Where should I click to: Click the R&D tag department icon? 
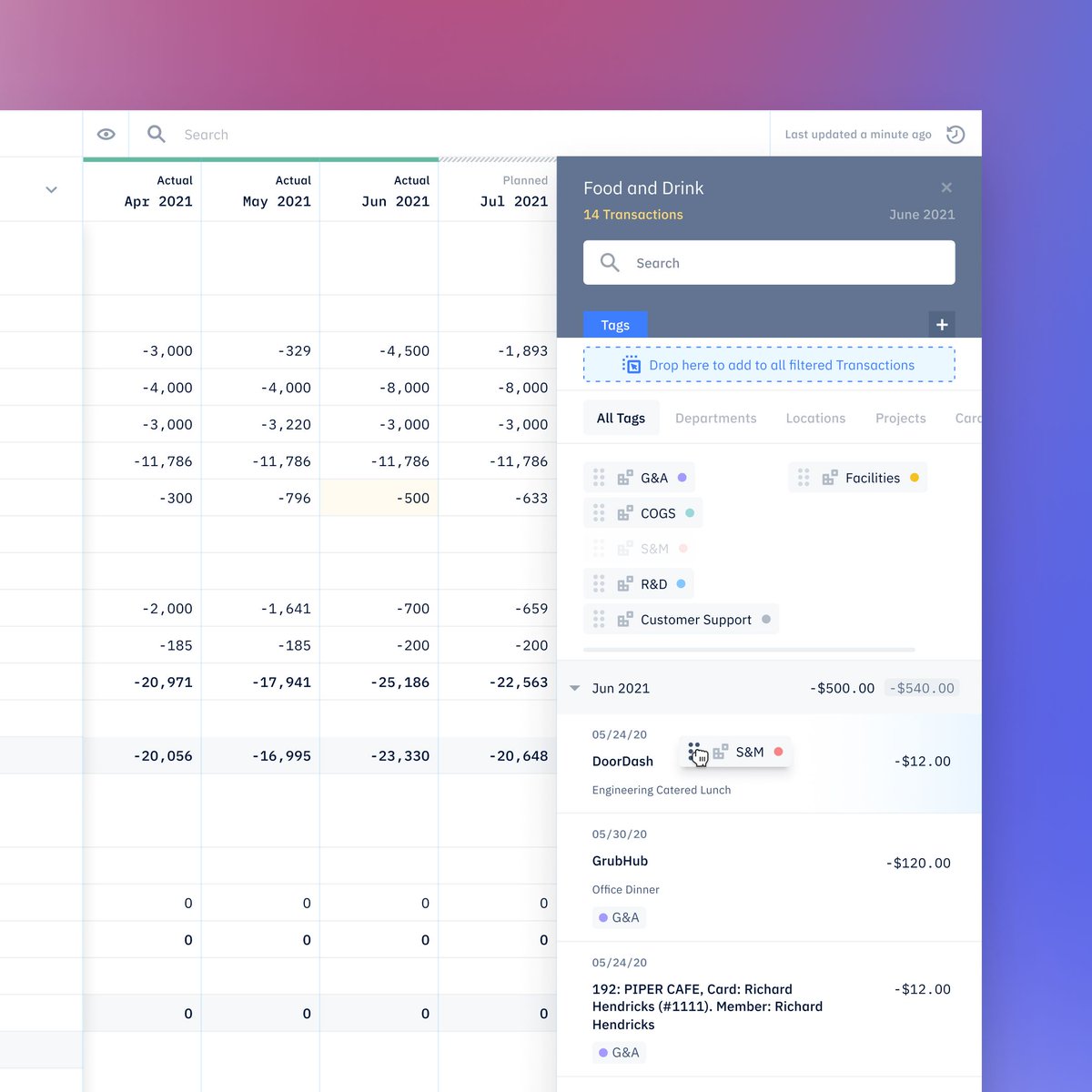point(625,583)
